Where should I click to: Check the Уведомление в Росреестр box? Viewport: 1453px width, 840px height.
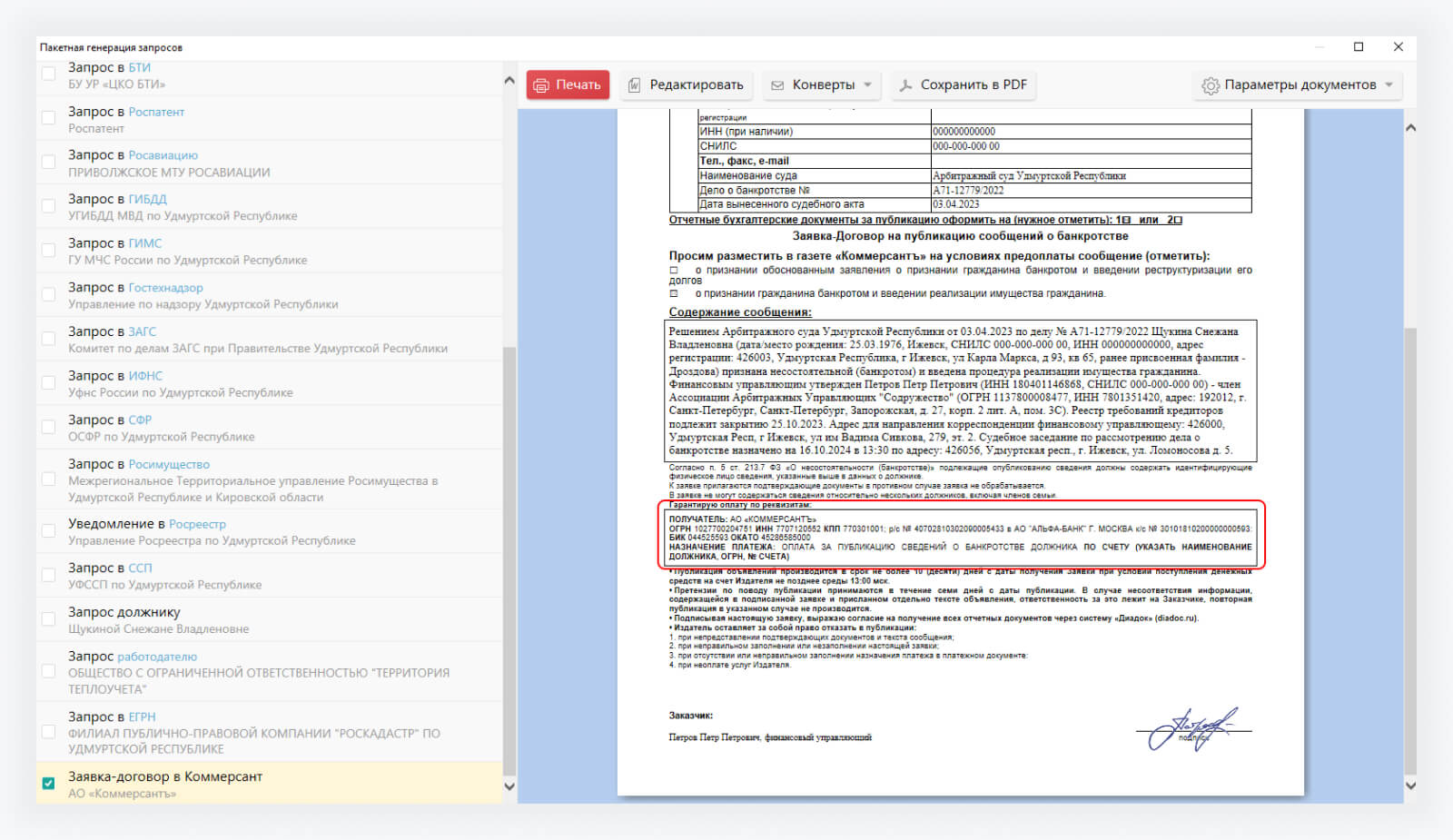pyautogui.click(x=49, y=531)
